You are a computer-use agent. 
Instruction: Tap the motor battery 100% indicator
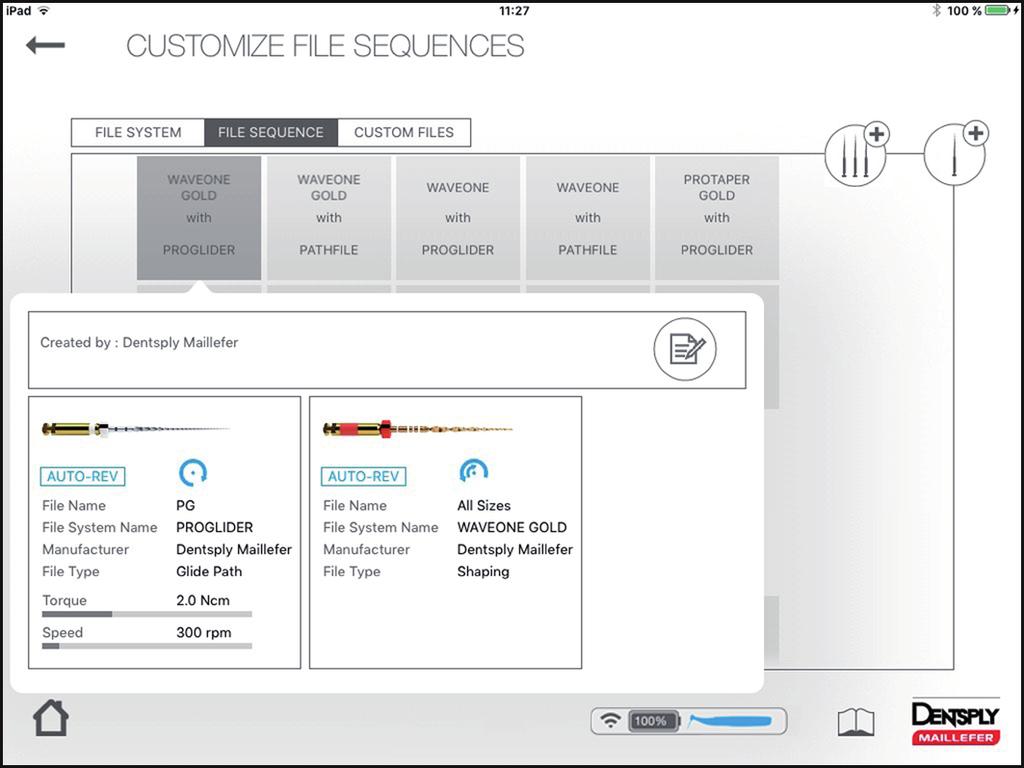point(653,721)
